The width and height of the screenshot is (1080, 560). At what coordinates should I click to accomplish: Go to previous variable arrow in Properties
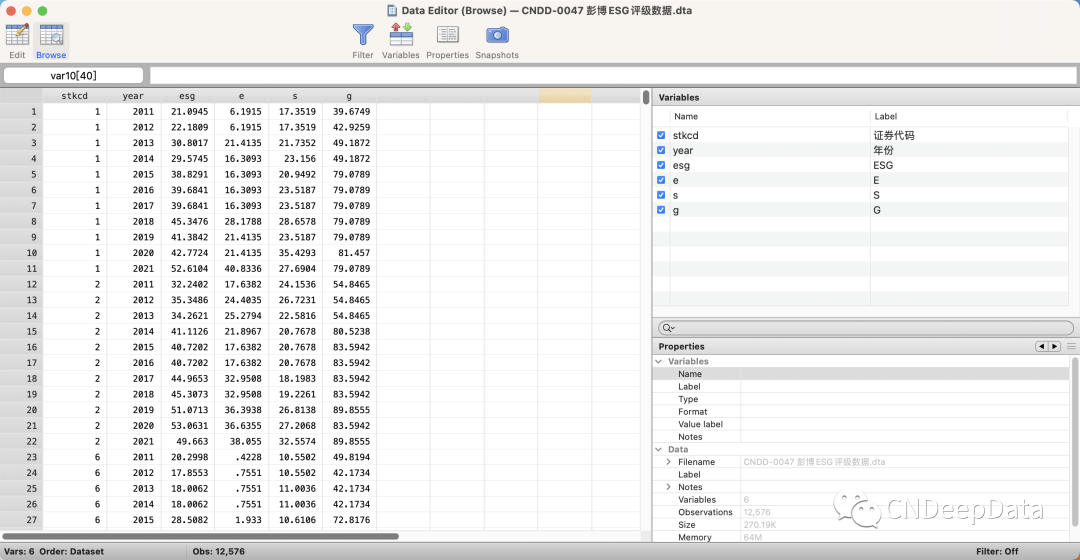(1041, 346)
